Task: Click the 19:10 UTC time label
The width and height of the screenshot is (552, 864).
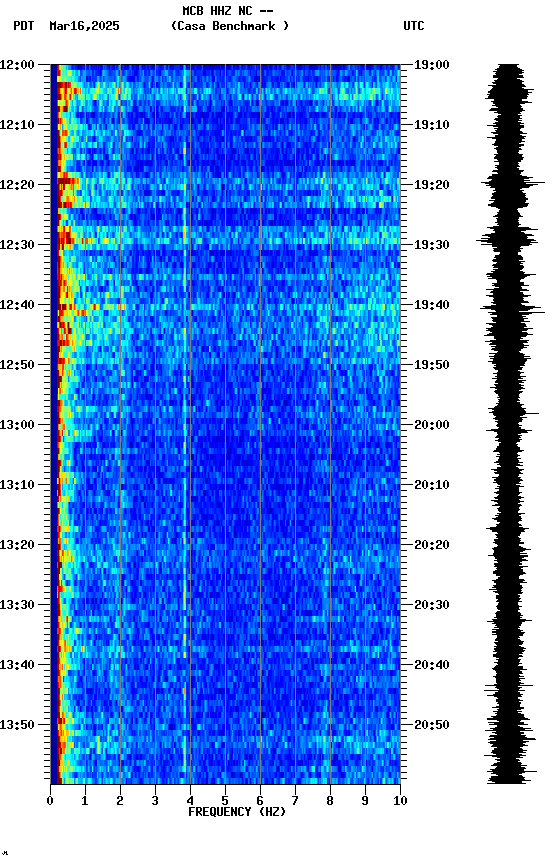Action: (432, 125)
